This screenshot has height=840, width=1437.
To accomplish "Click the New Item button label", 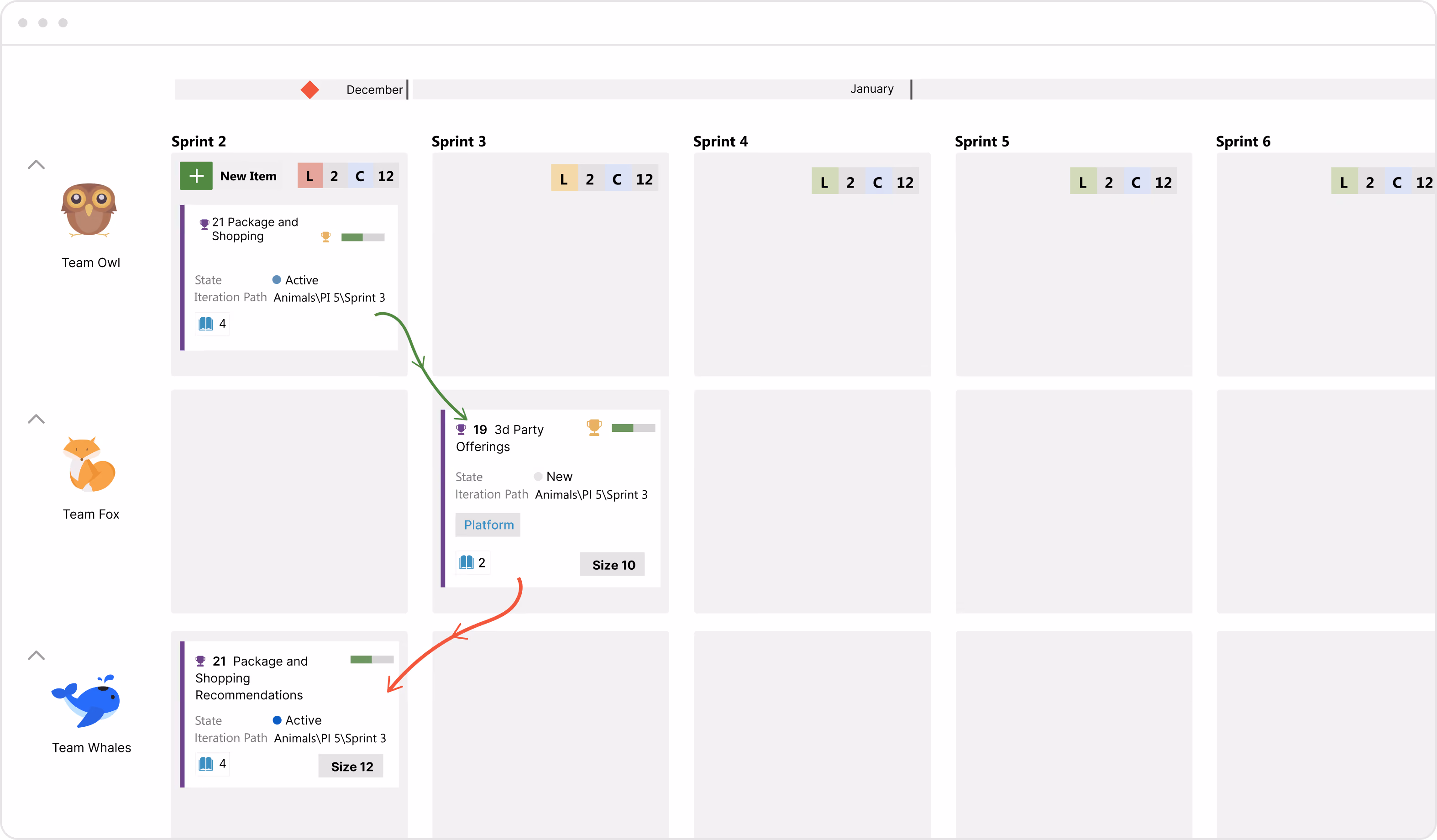I will (248, 176).
